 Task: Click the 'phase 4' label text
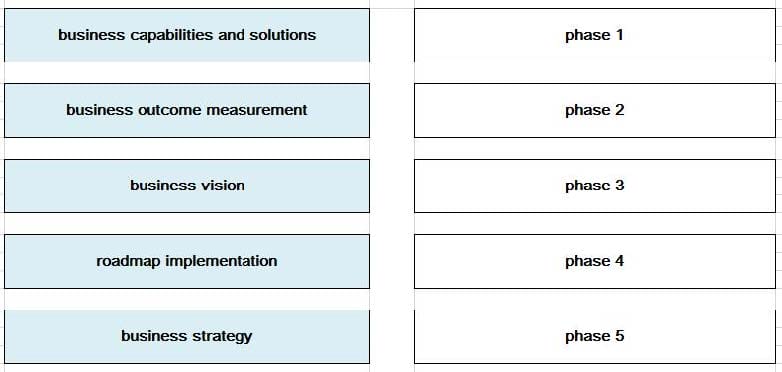click(594, 261)
